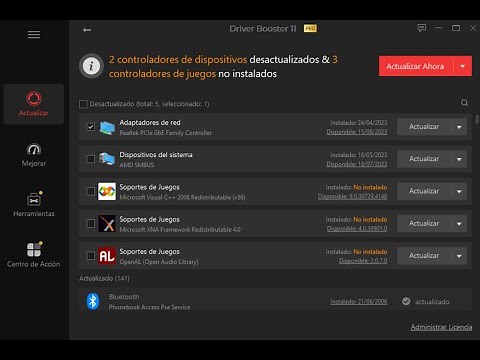Select the Actualizar sidebar tab
The image size is (480, 360).
34,104
